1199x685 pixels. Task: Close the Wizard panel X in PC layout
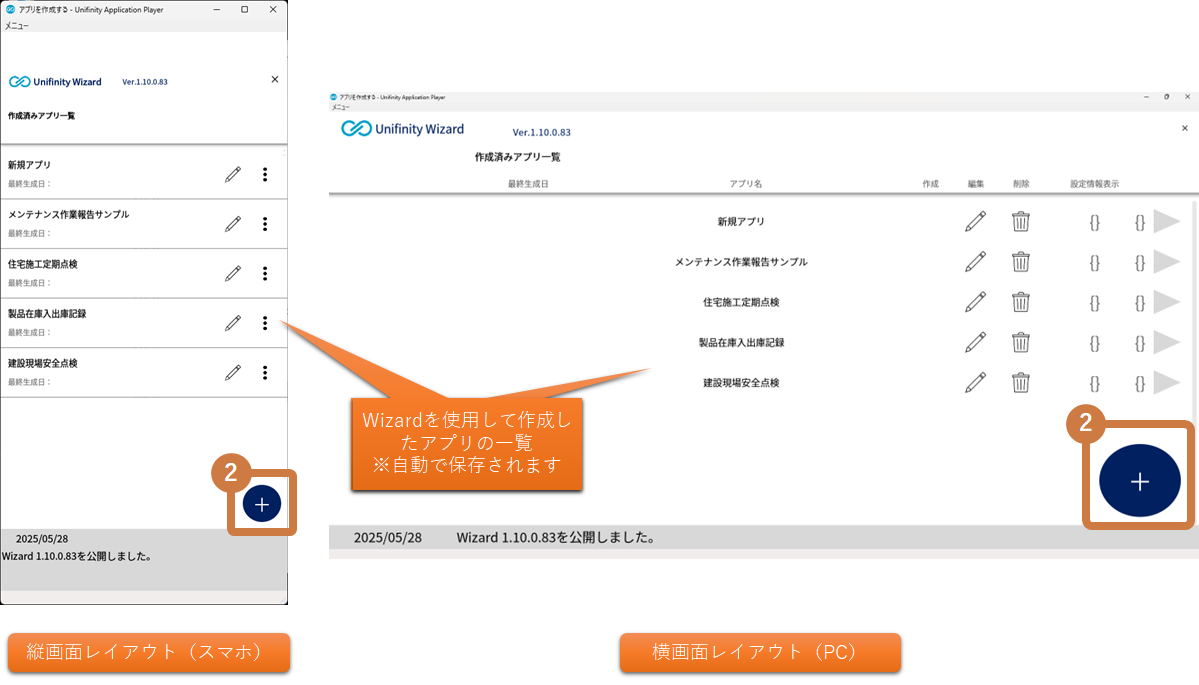[x=1185, y=128]
